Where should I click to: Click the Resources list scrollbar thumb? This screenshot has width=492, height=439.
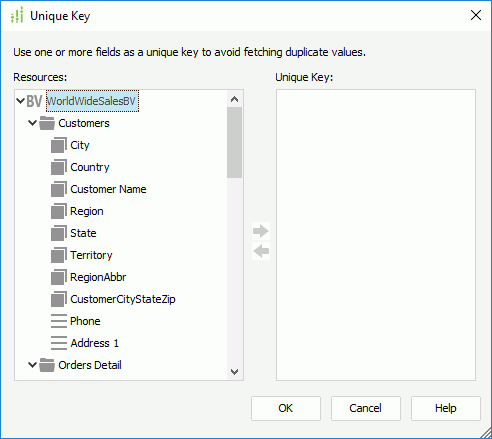pyautogui.click(x=234, y=143)
